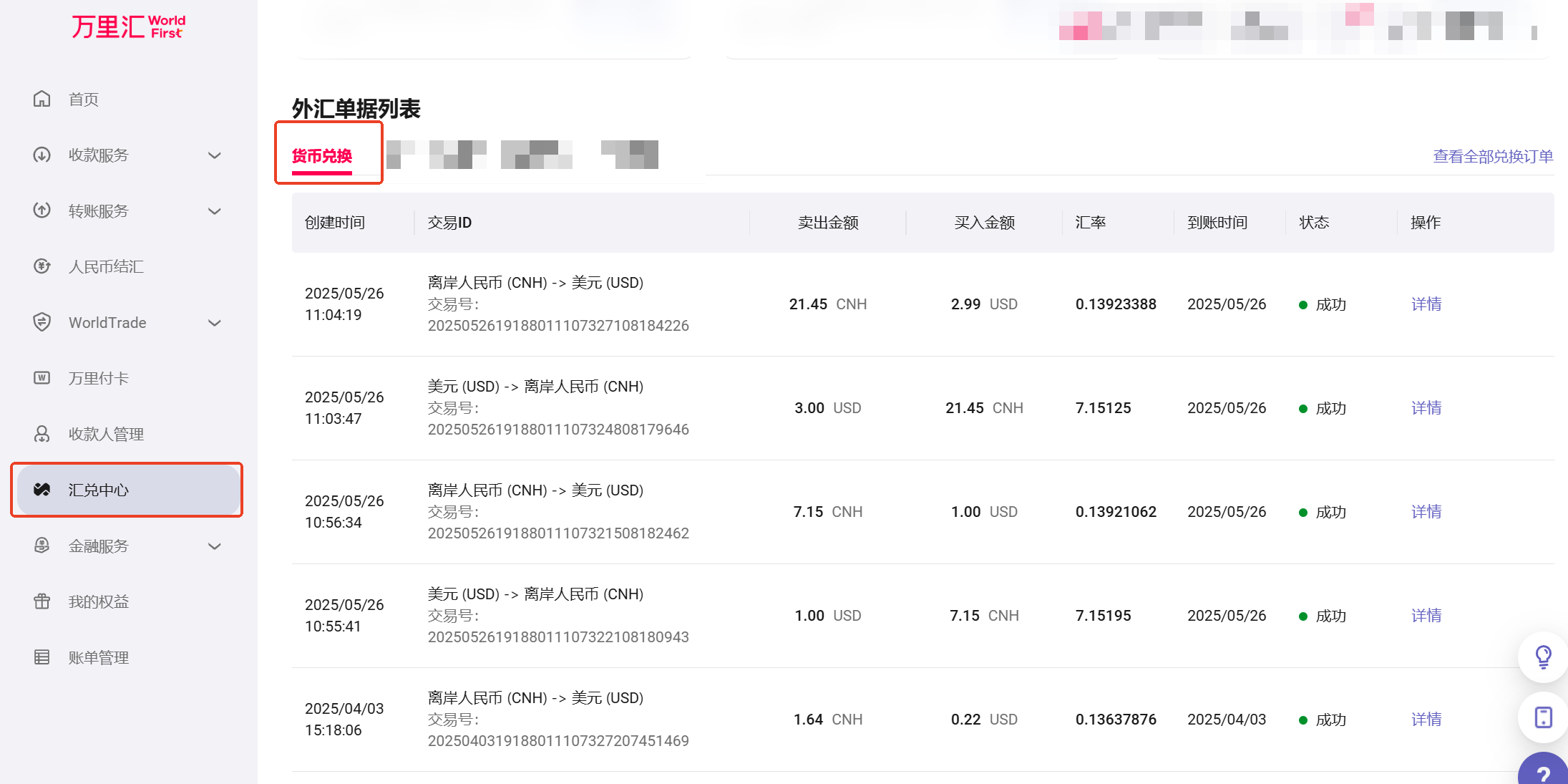Expand the WorldTrade menu chevron

coord(214,323)
